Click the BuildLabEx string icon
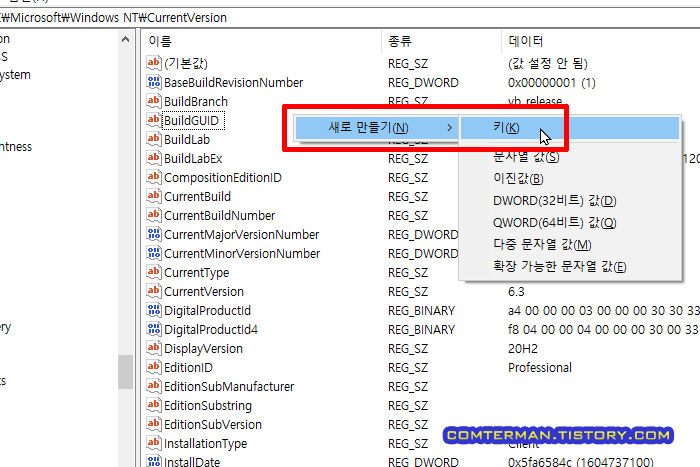The width and height of the screenshot is (700, 467). click(154, 158)
